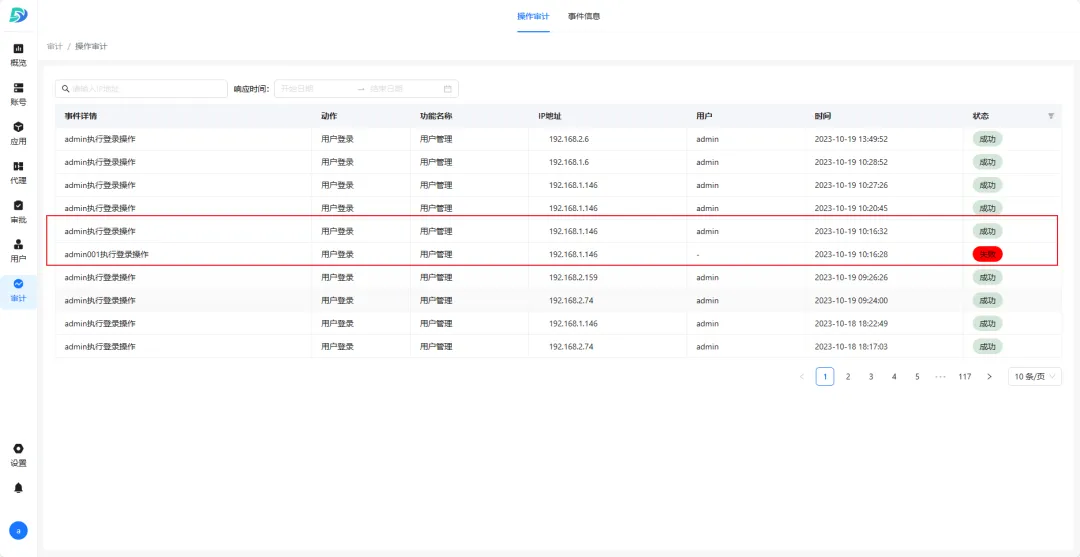Click the calendar icon in date range

pyautogui.click(x=447, y=89)
